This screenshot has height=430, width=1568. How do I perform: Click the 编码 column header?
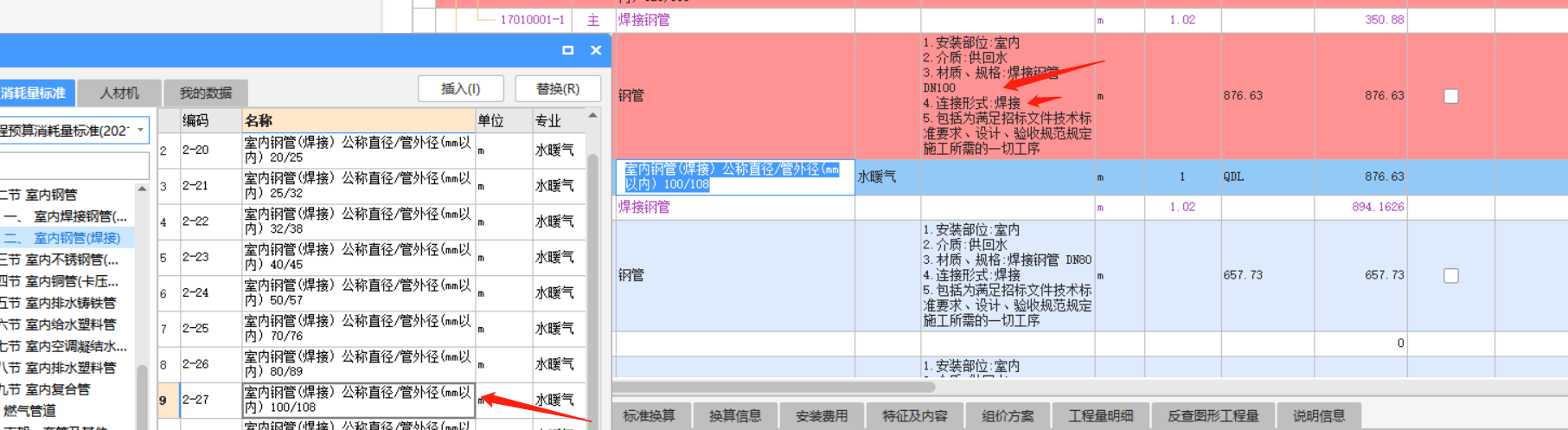[x=210, y=120]
